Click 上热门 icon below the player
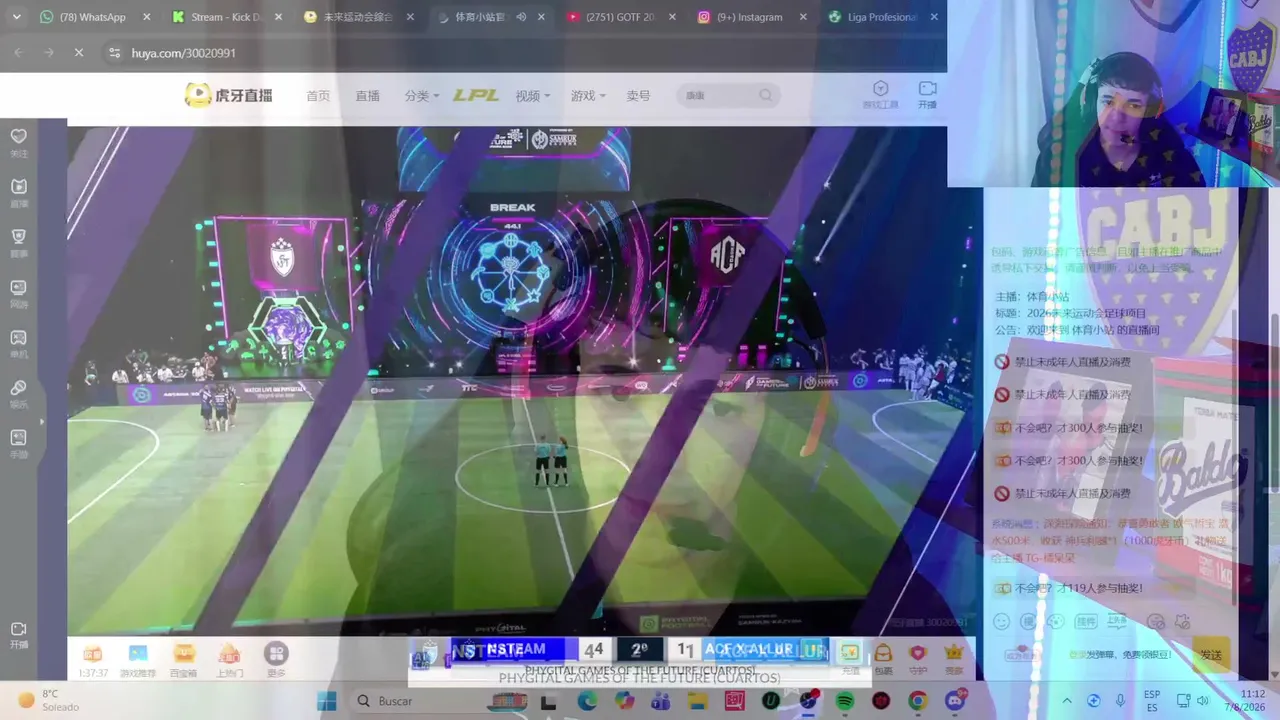 click(x=229, y=659)
